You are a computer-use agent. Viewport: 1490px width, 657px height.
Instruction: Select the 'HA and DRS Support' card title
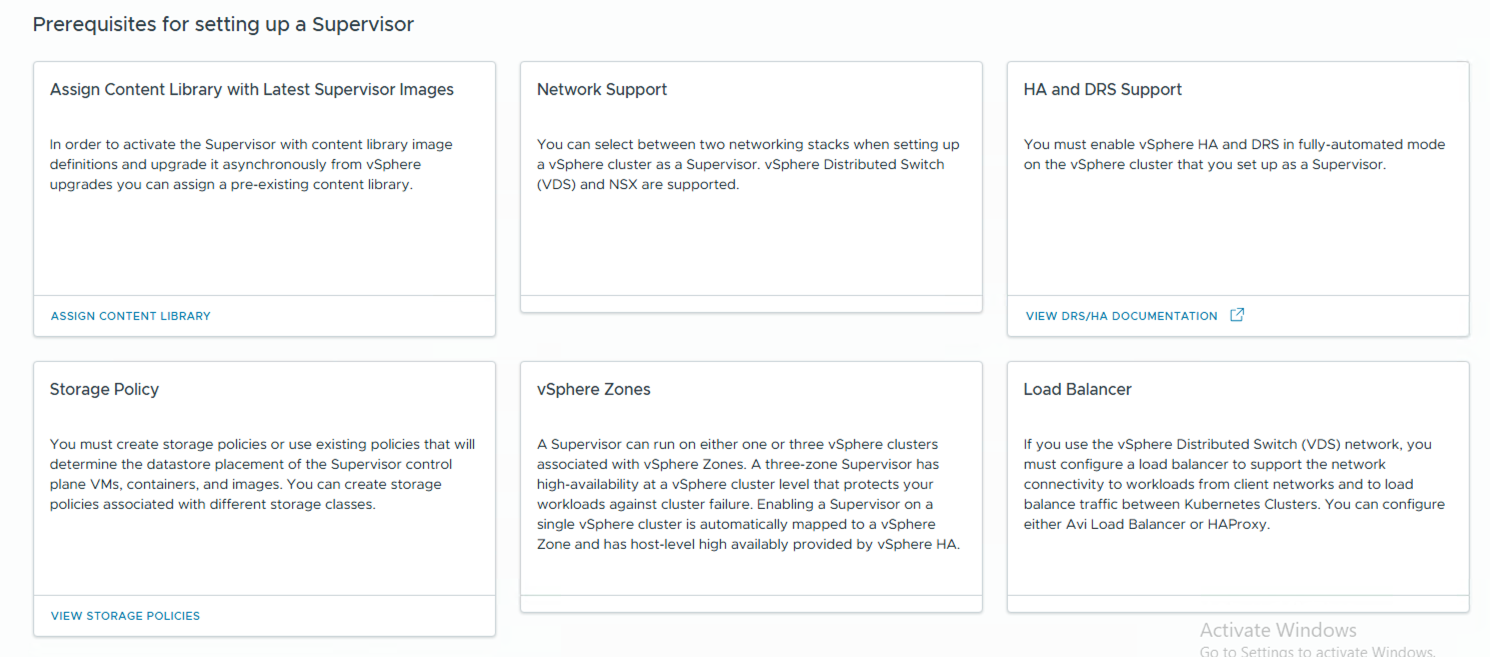click(1103, 90)
